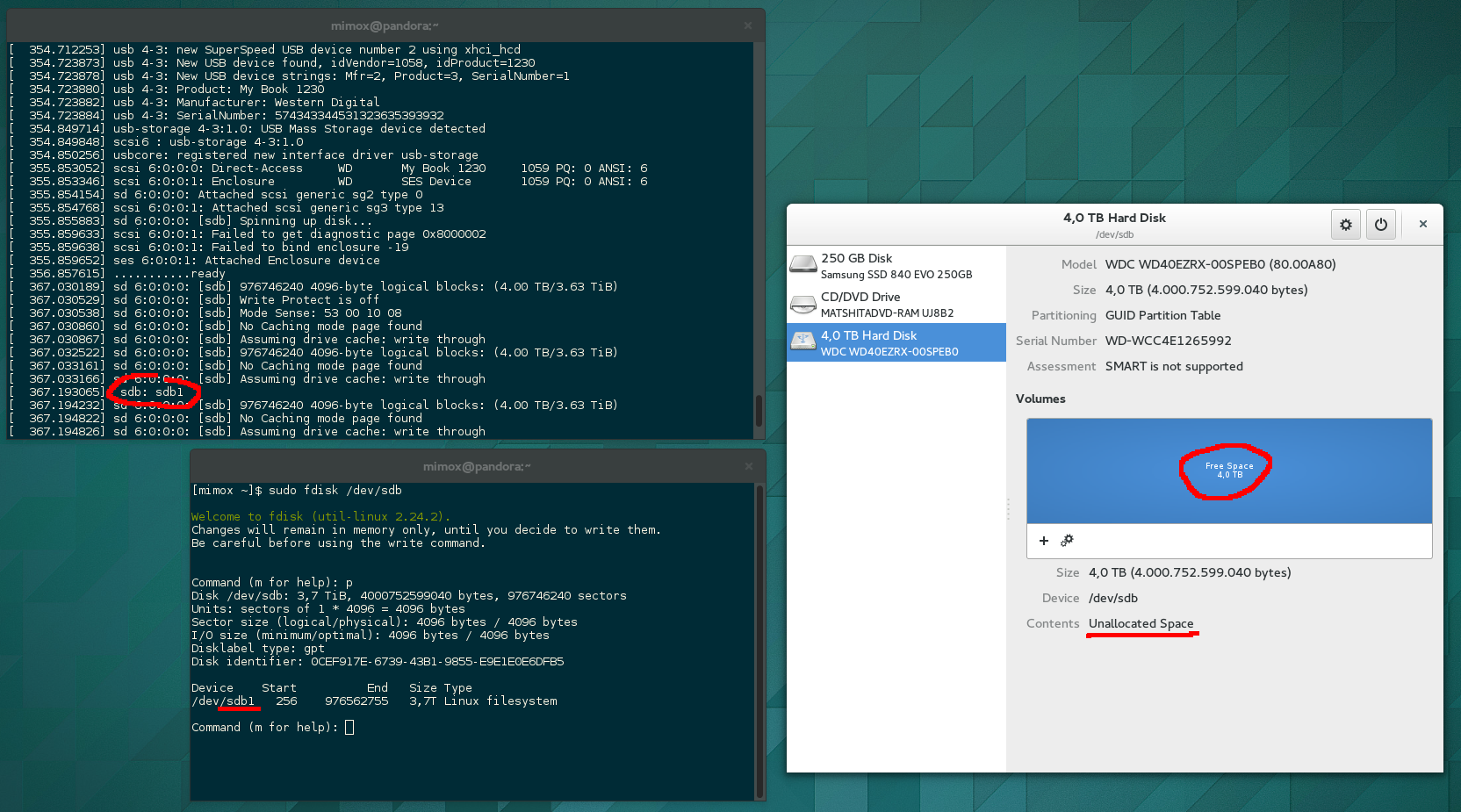Open the disk options gear menu
The width and height of the screenshot is (1461, 812).
(x=1345, y=225)
